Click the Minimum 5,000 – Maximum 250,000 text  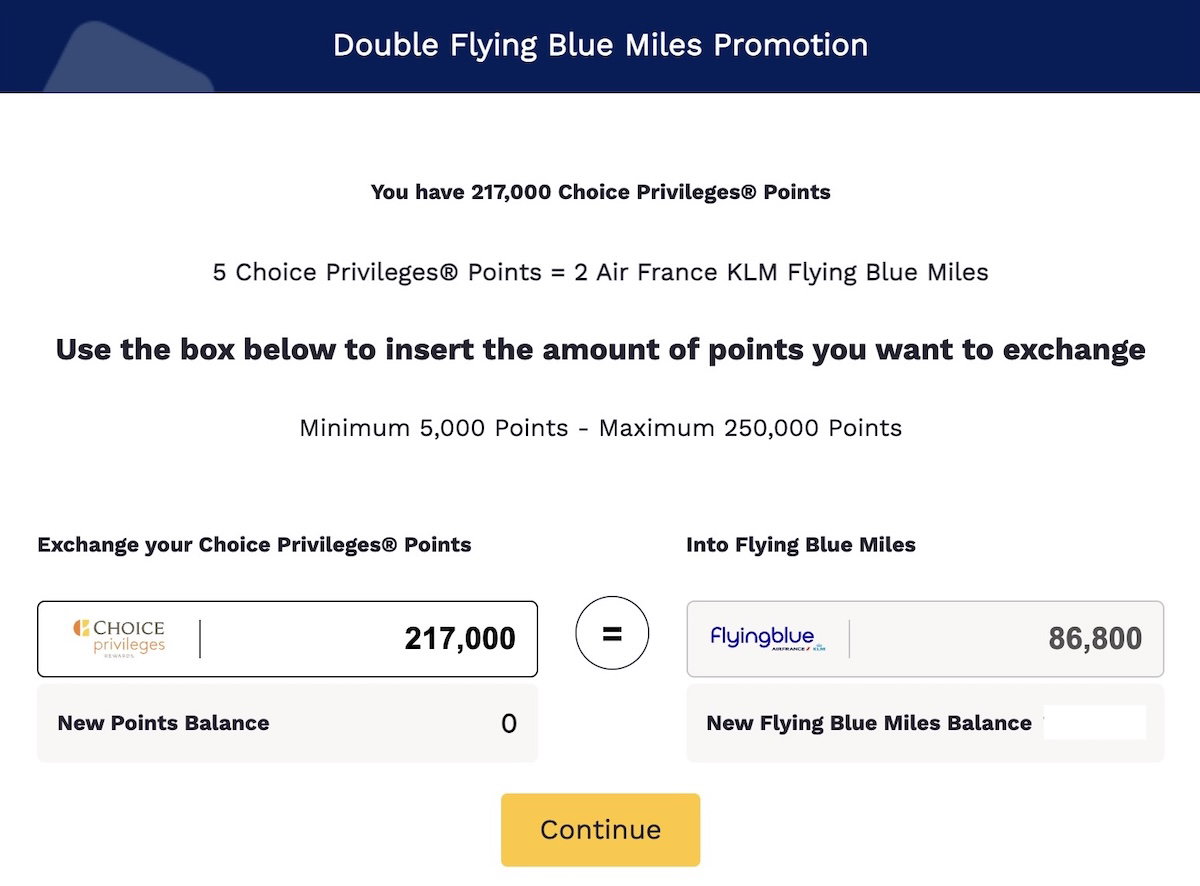(600, 429)
